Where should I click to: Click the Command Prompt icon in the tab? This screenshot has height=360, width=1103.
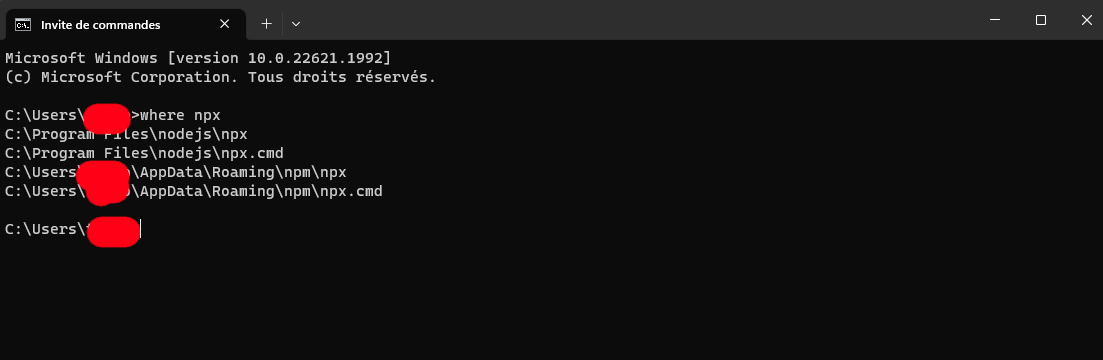click(x=23, y=25)
